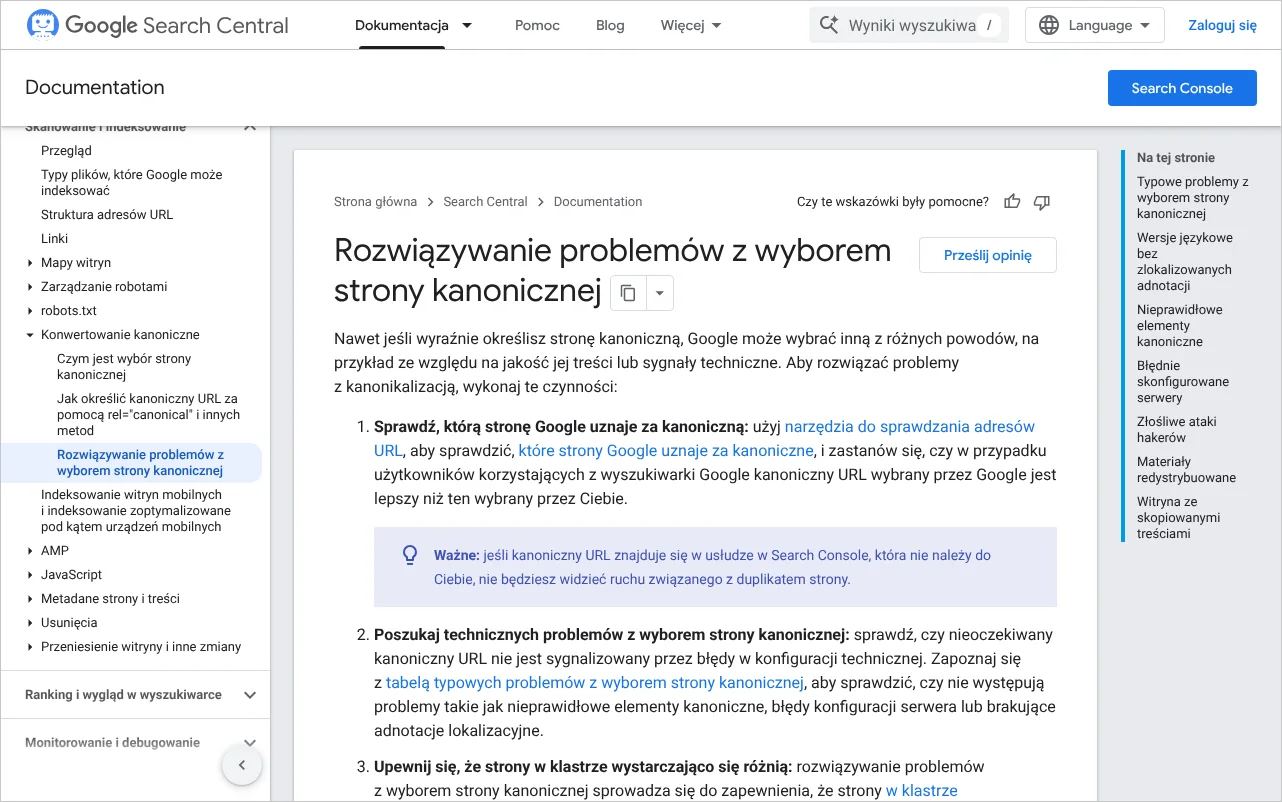Open Metadane strony i treści item
Image resolution: width=1282 pixels, height=802 pixels.
[x=110, y=599]
